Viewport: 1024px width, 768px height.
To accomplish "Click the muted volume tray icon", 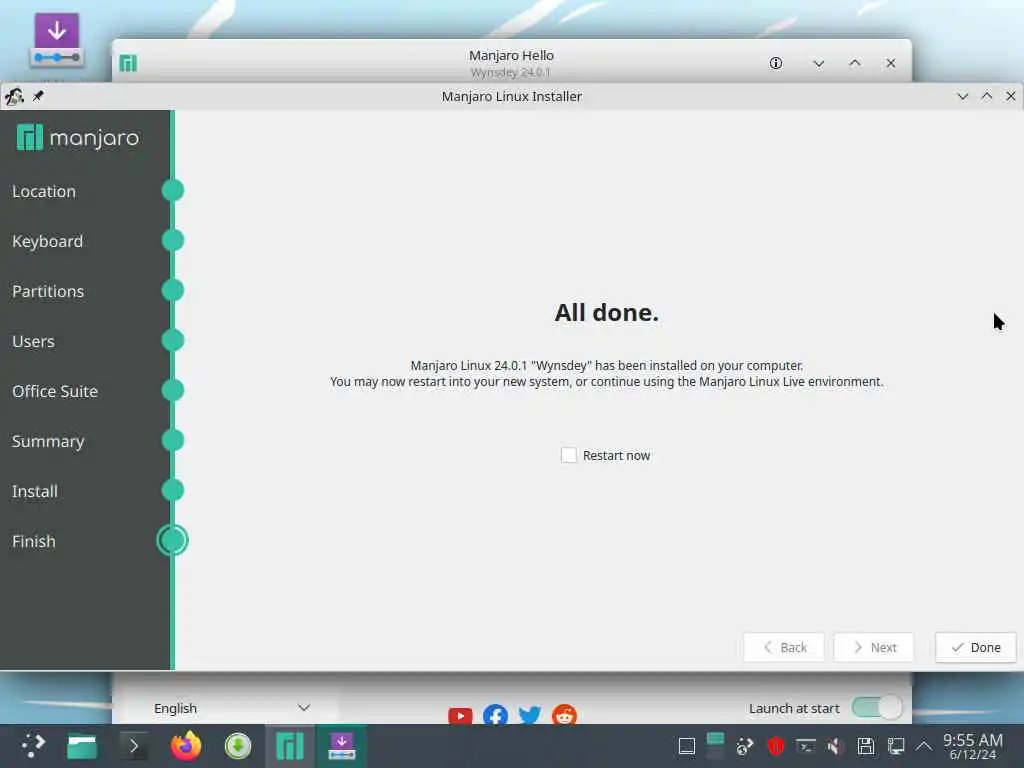I will 835,746.
